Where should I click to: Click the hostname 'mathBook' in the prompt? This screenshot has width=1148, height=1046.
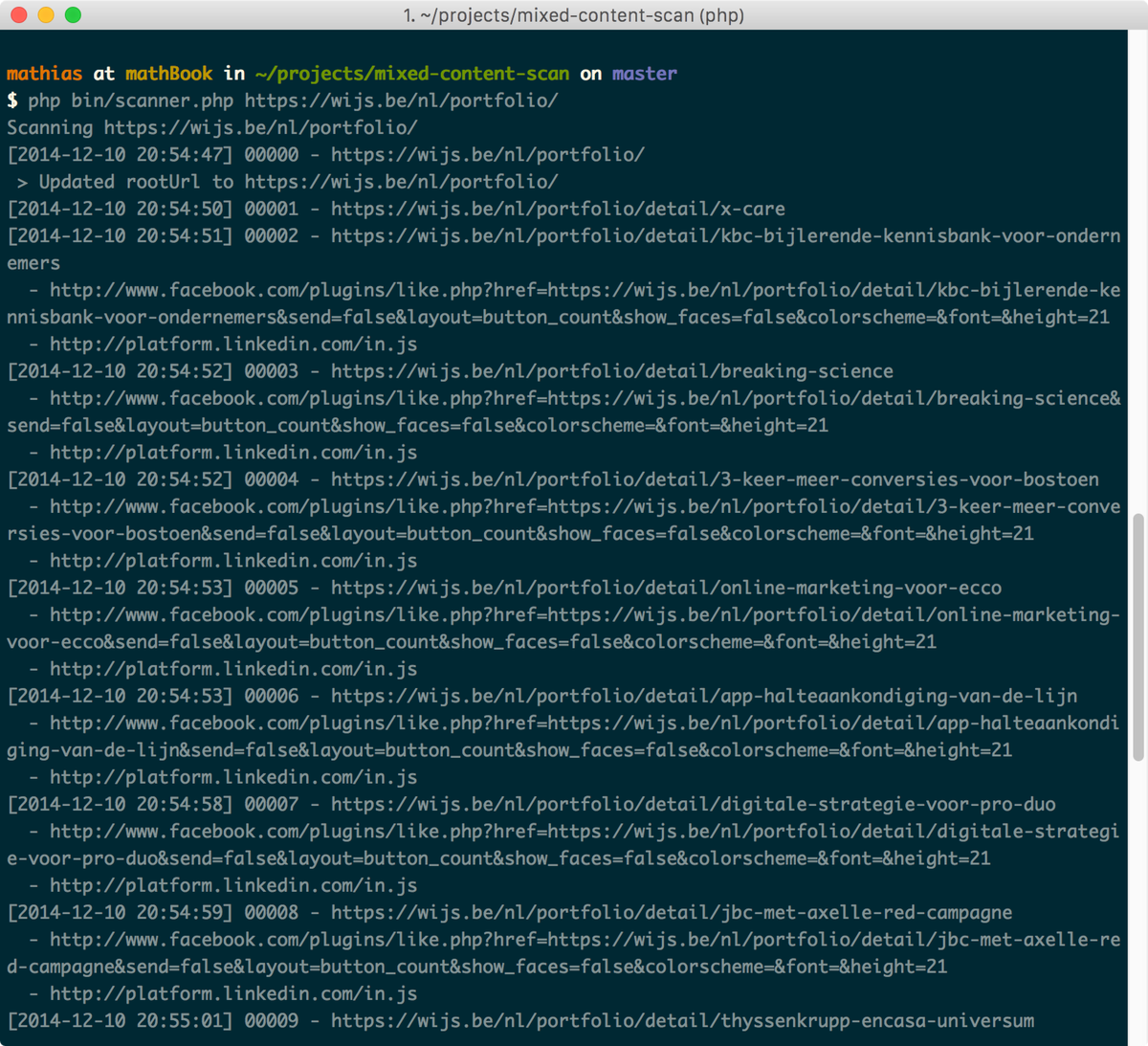coord(168,74)
